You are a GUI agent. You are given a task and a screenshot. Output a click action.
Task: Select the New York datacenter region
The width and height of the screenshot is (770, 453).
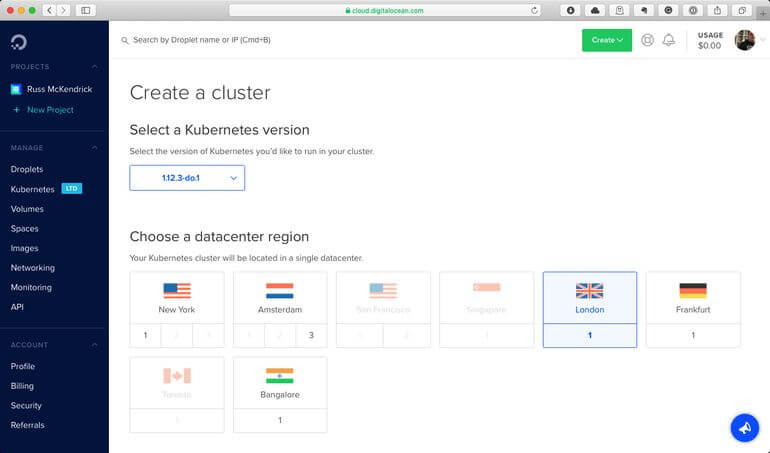(x=176, y=298)
